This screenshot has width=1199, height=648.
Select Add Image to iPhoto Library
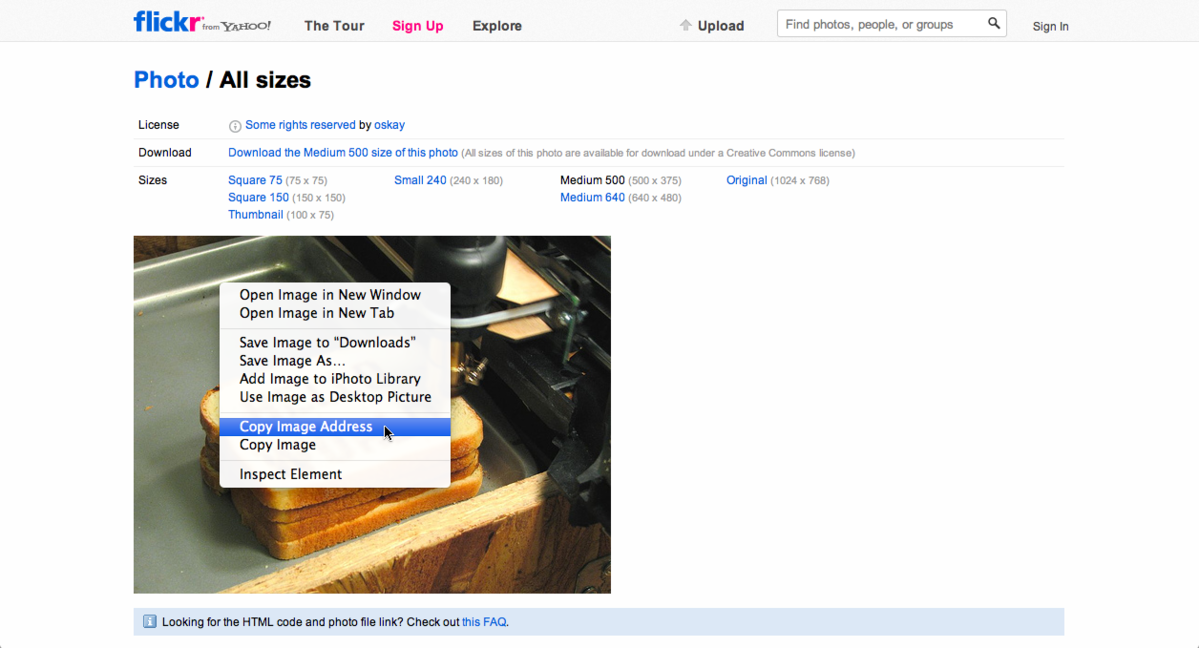click(329, 379)
